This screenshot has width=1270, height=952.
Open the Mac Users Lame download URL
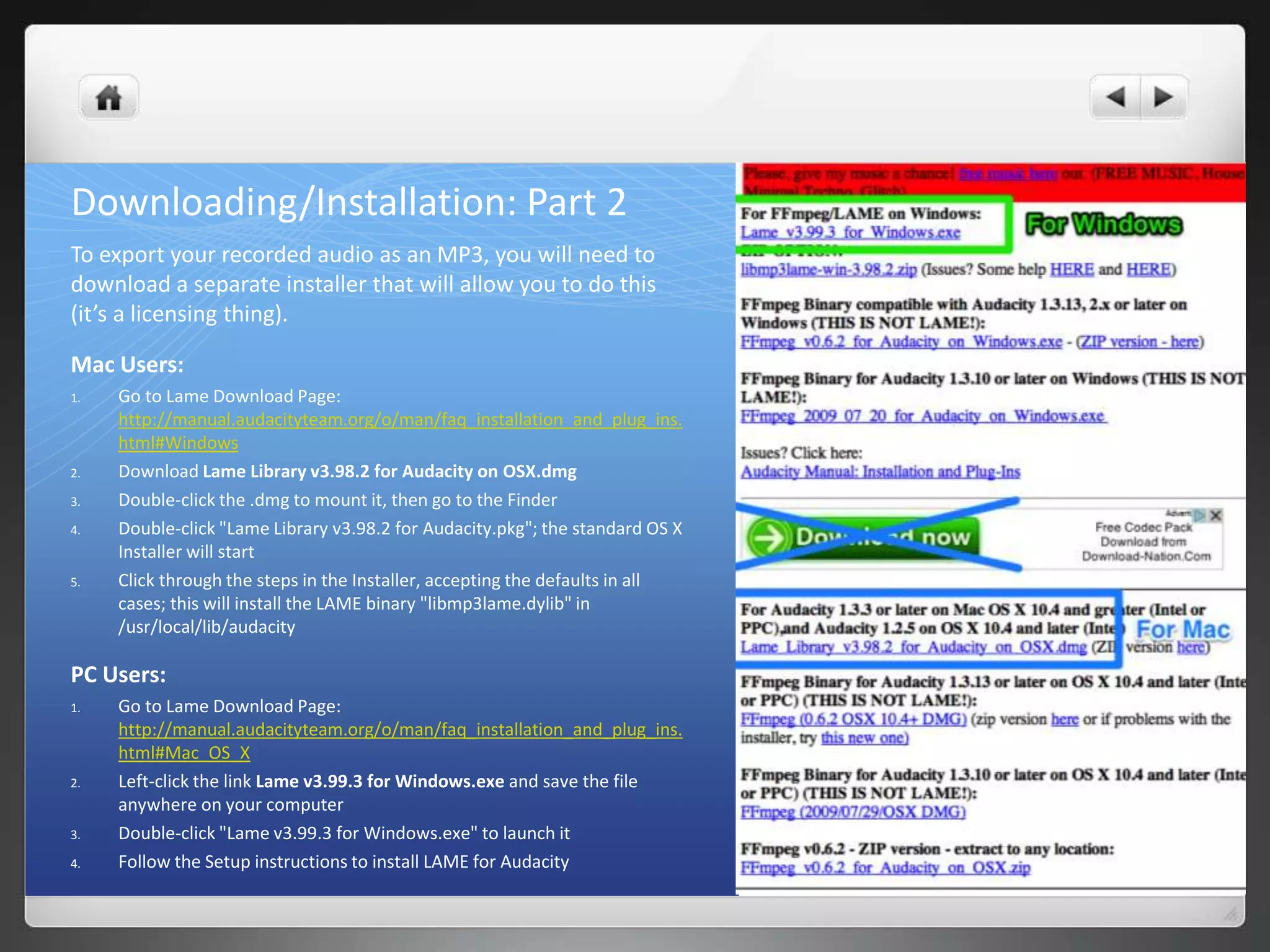[400, 420]
